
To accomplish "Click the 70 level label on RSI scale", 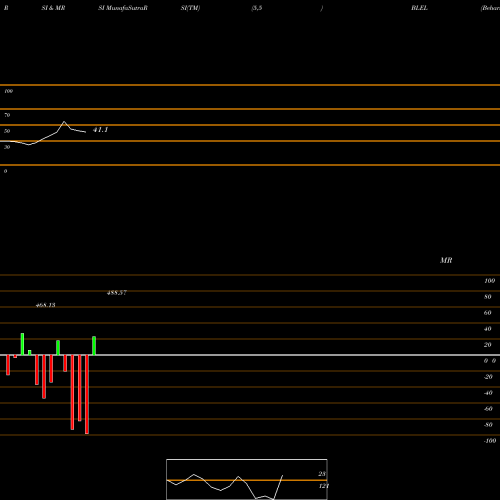I will (x=7, y=115).
